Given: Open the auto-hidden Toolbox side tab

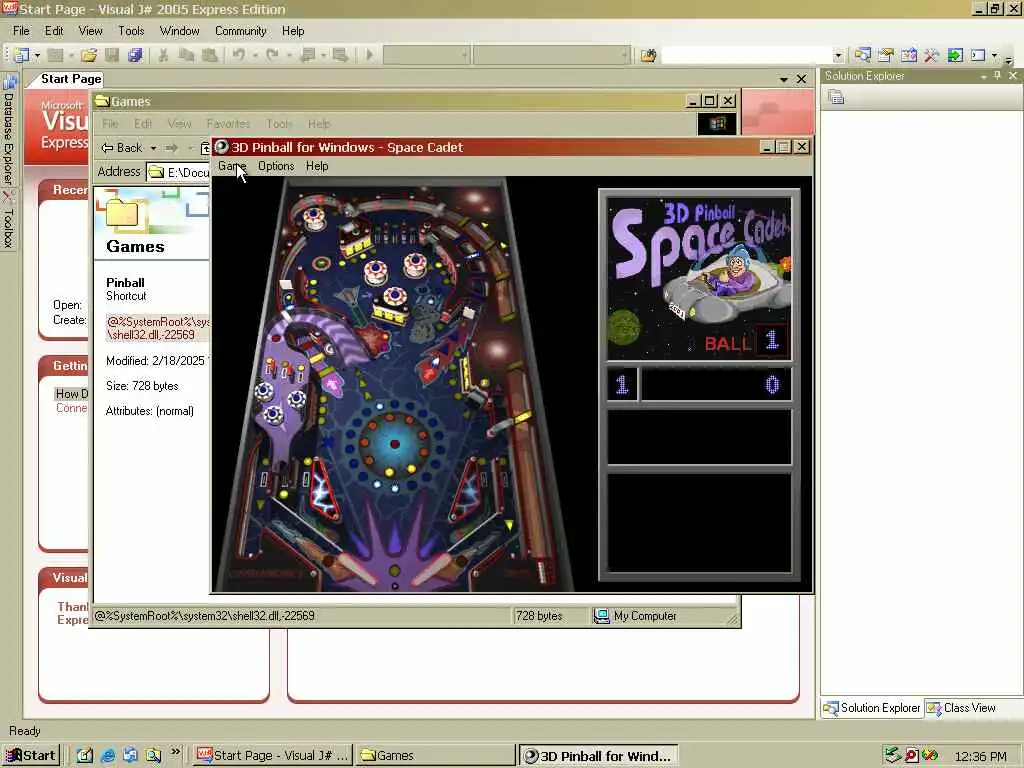Looking at the screenshot, I should click(8, 221).
